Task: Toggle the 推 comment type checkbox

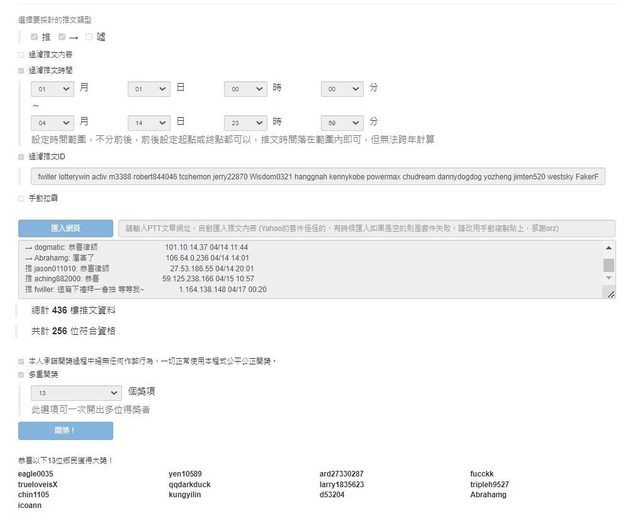Action: (35, 37)
